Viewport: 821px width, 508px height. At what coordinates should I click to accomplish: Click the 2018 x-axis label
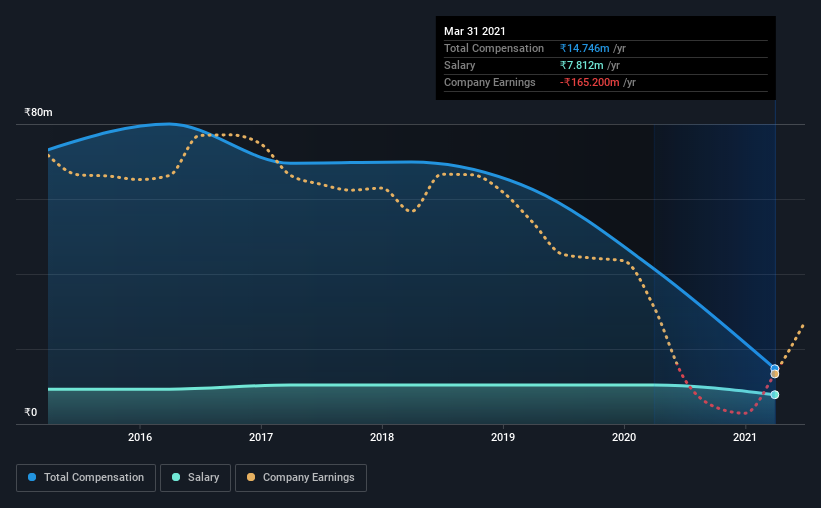[x=382, y=437]
